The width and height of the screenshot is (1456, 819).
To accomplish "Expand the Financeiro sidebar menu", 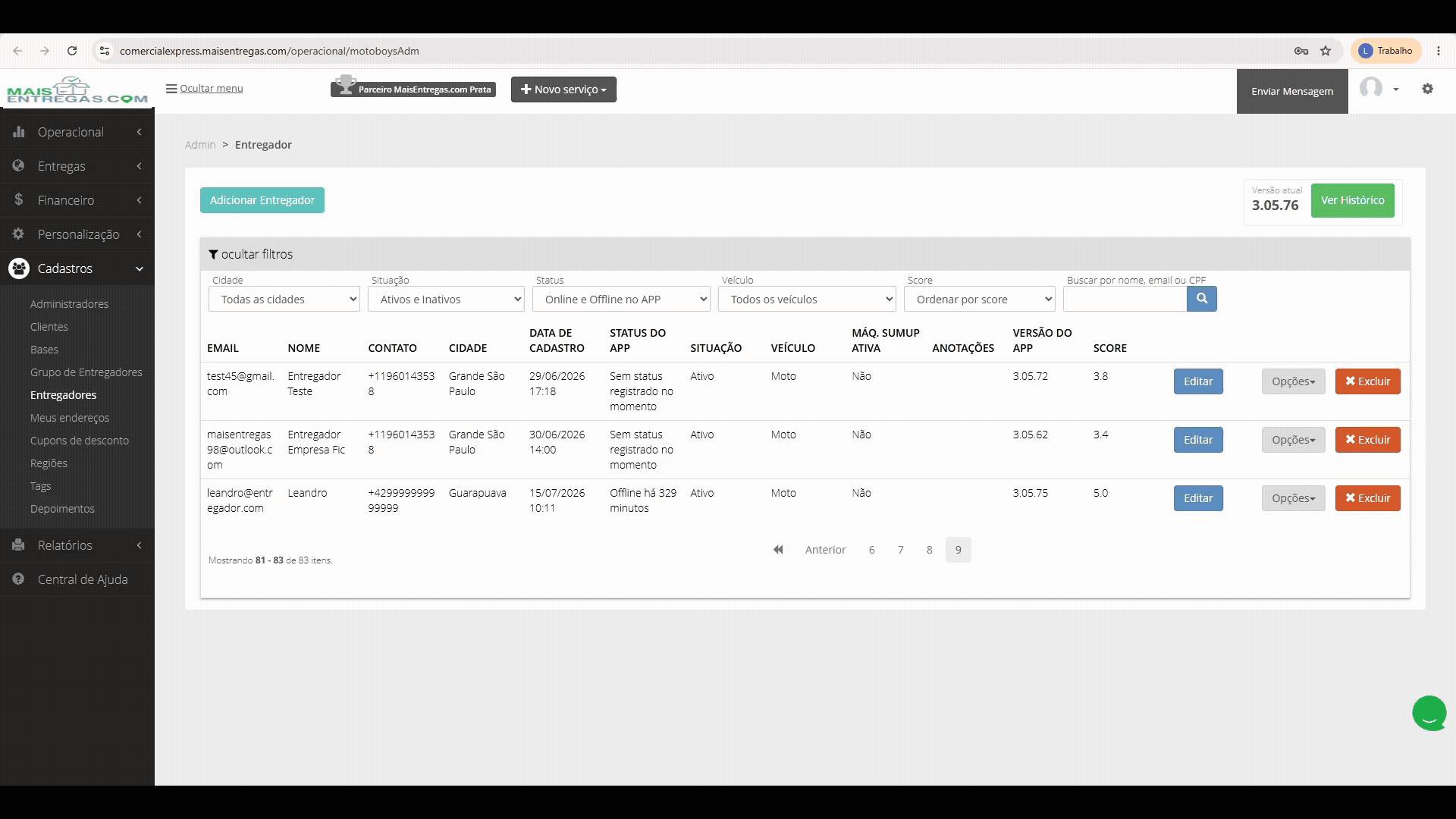I will tap(77, 200).
